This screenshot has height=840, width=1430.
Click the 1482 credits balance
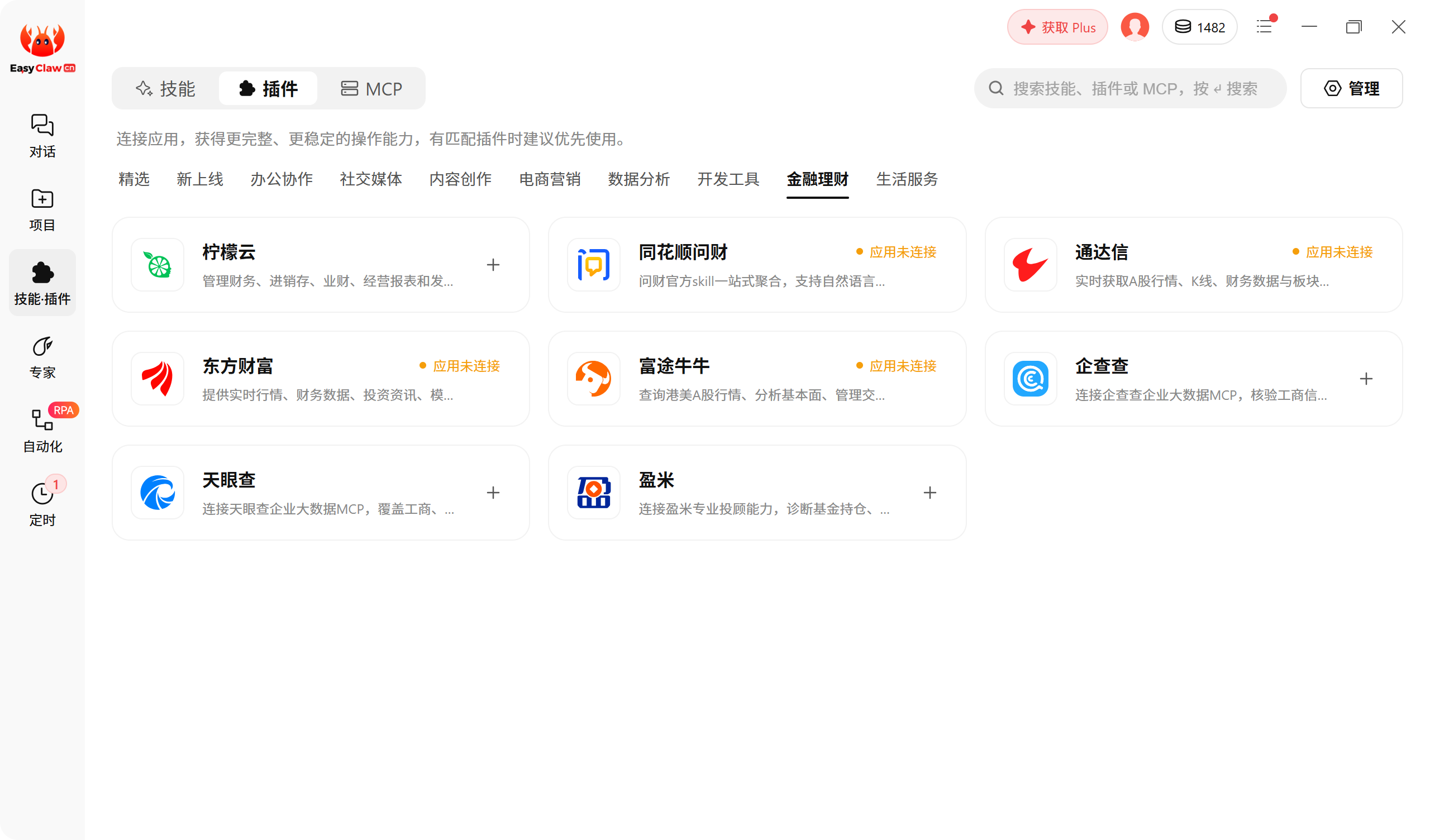coord(1200,27)
